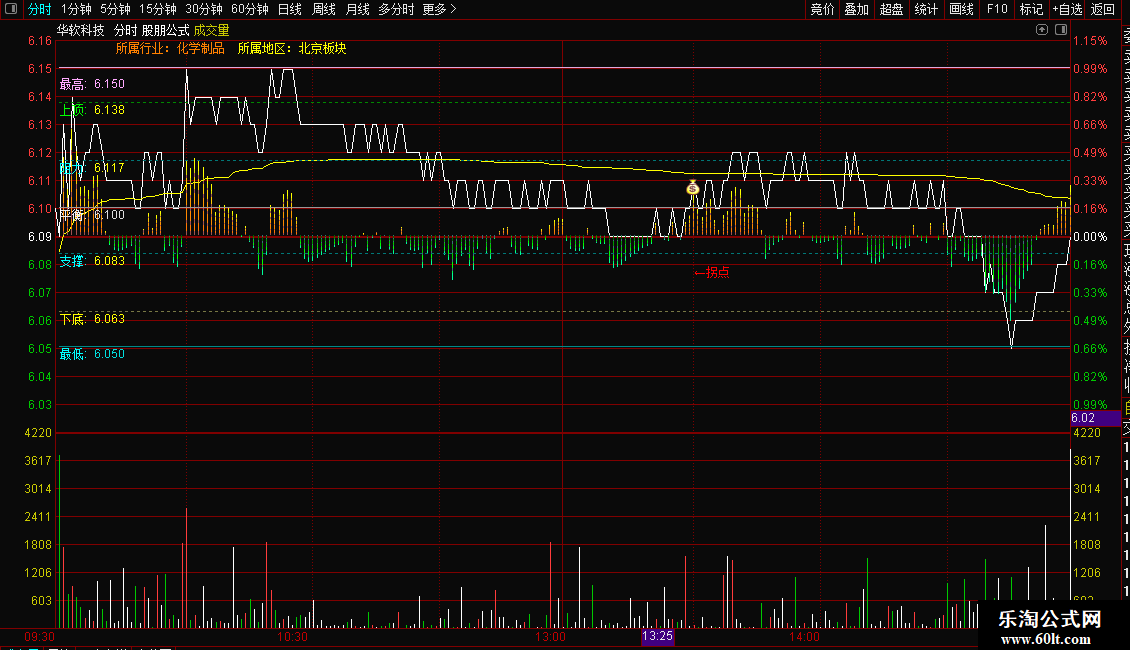
Task: Open the 统计 statistics
Action: point(926,9)
